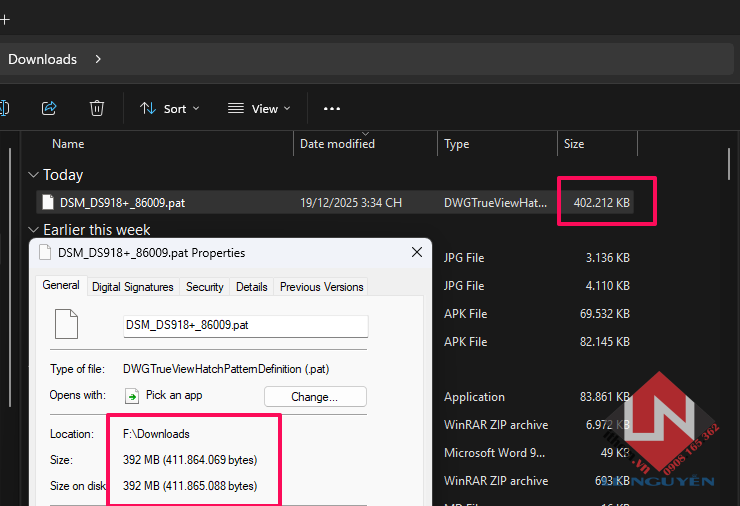Collapse the Earlier this week group
The height and width of the screenshot is (506, 740).
pyautogui.click(x=34, y=230)
